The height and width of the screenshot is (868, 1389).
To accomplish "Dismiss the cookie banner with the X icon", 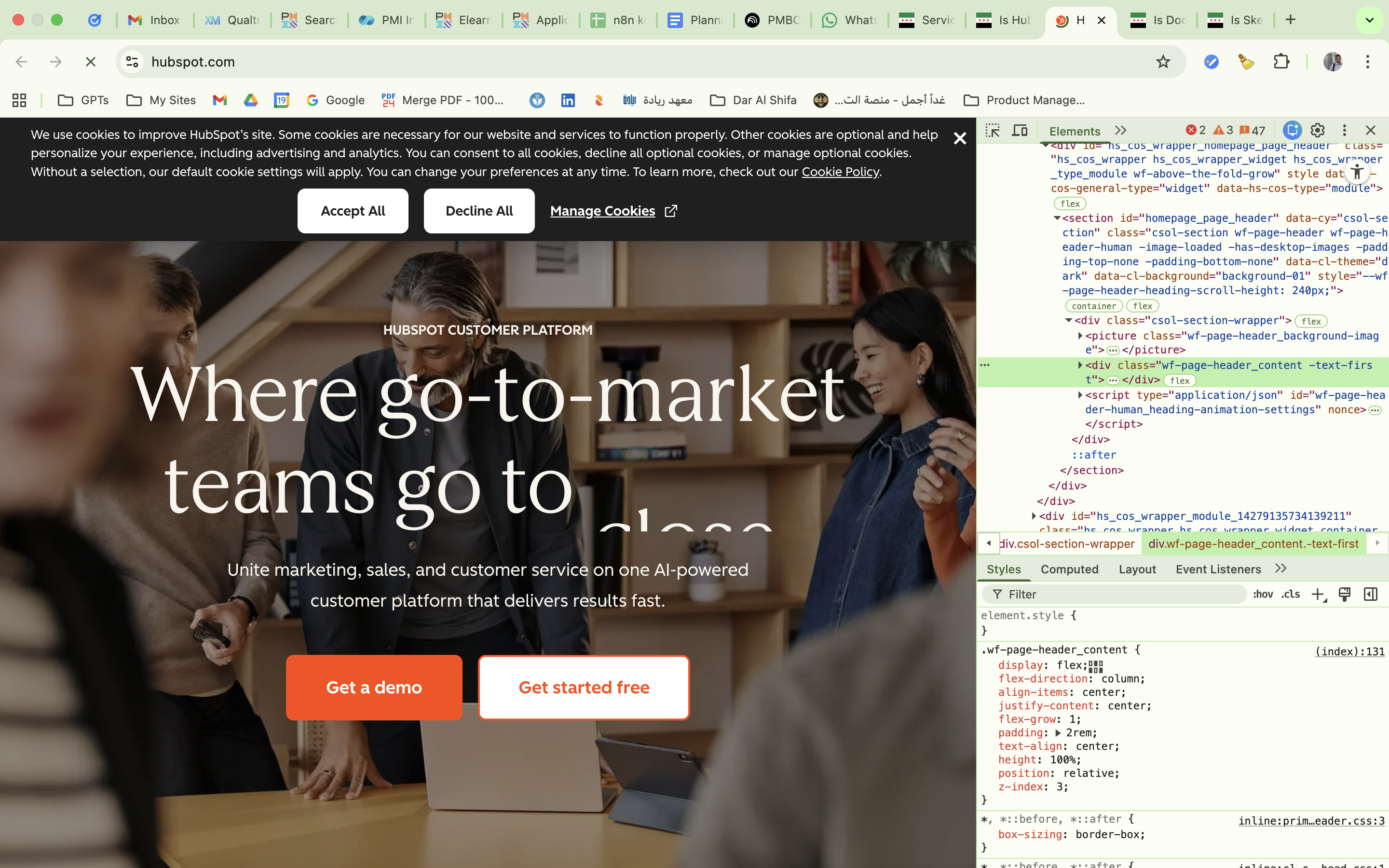I will click(x=960, y=138).
